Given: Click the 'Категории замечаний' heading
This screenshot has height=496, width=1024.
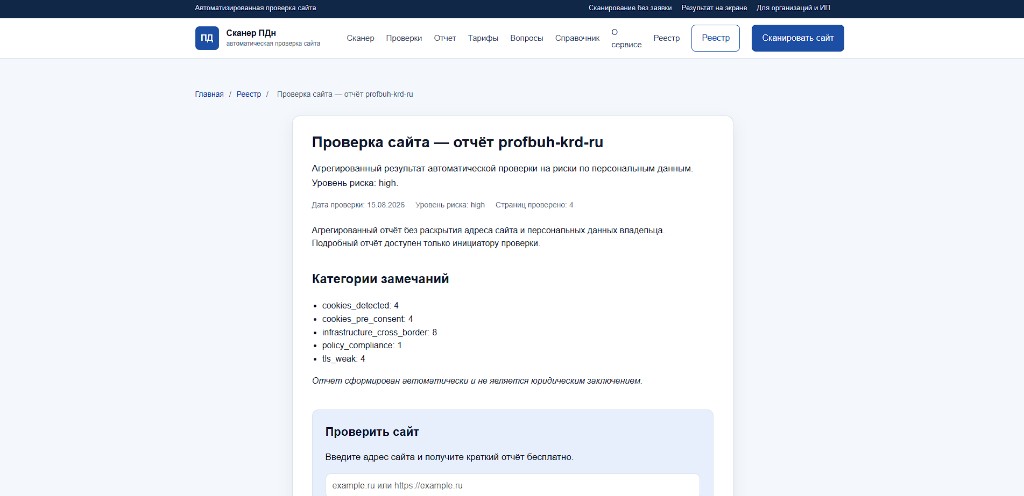Looking at the screenshot, I should (380, 279).
